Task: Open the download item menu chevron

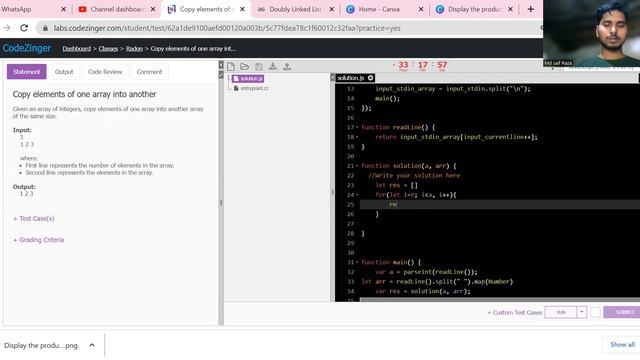Action: click(x=92, y=345)
